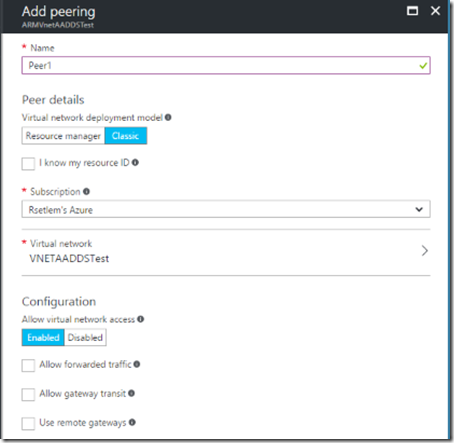Enable Use remote gateways checkbox
454x443 pixels.
28,424
